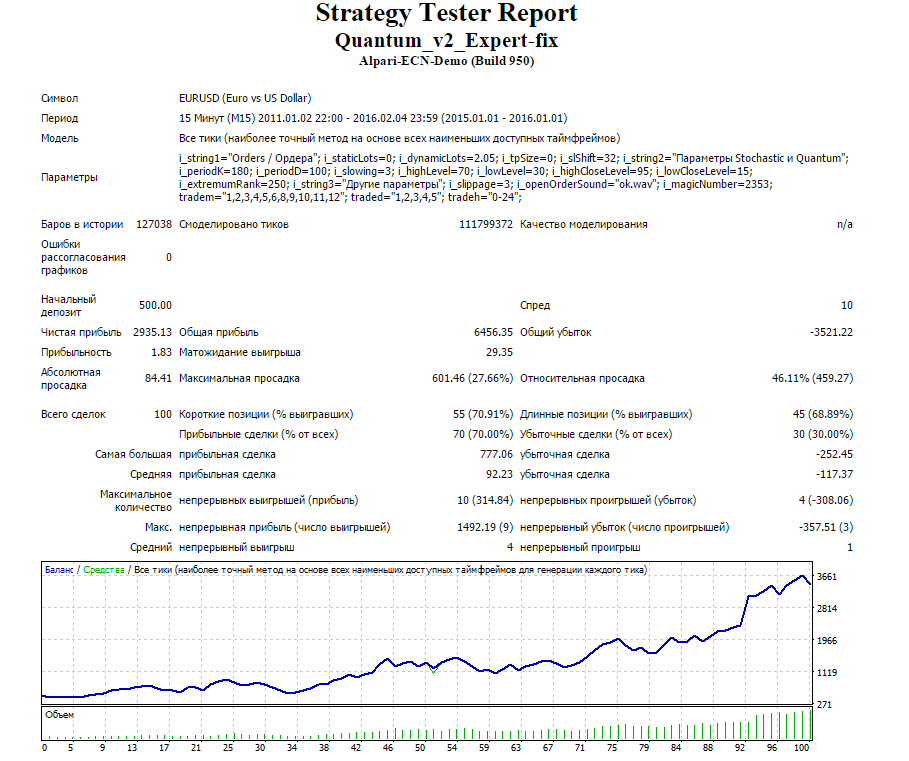
Task: Click average loss trade value '-117.37'
Action: click(x=834, y=474)
